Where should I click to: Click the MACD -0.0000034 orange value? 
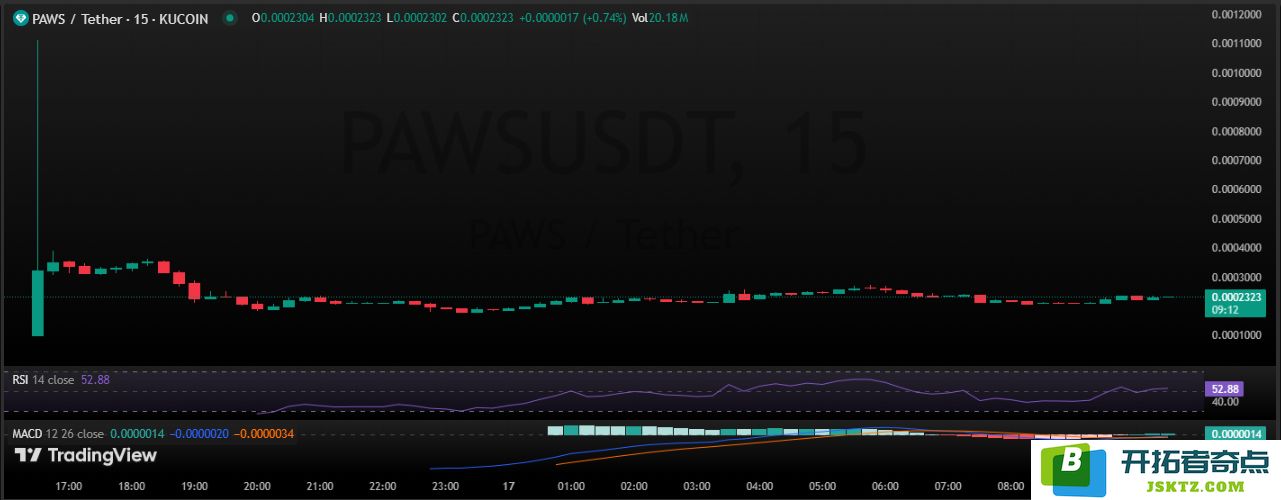pyautogui.click(x=264, y=434)
